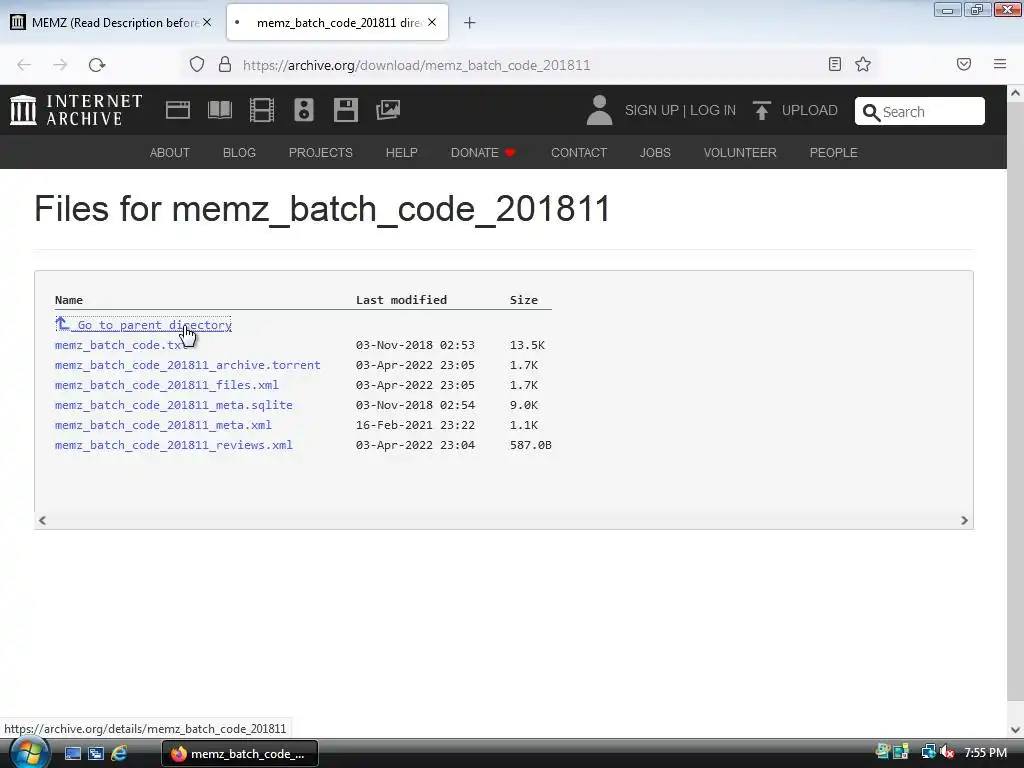The width and height of the screenshot is (1024, 768).
Task: Open the Windows Start orb
Action: click(x=29, y=753)
